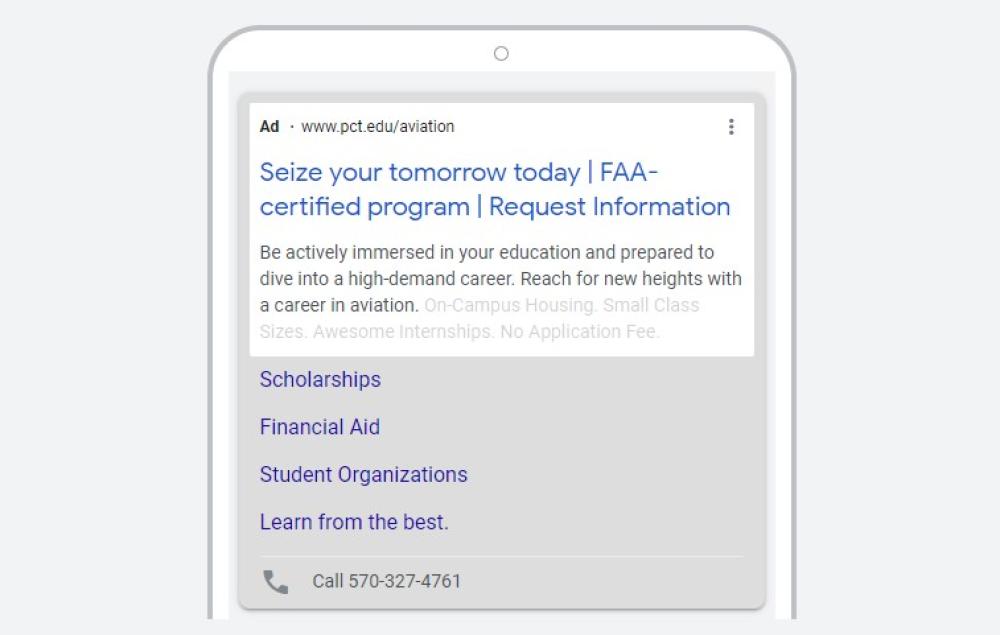Click the 'FAA-' headline segment
This screenshot has height=635, width=1000.
629,173
